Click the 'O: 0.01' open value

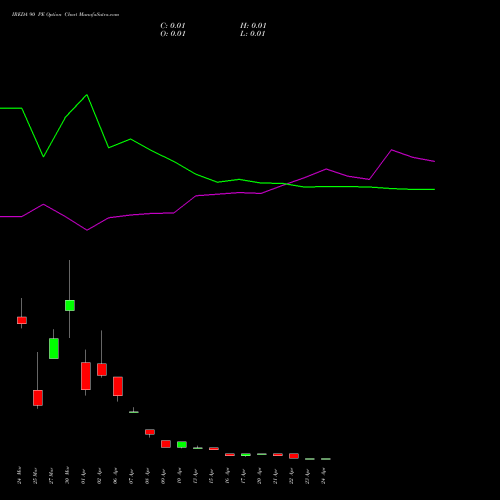tap(173, 34)
